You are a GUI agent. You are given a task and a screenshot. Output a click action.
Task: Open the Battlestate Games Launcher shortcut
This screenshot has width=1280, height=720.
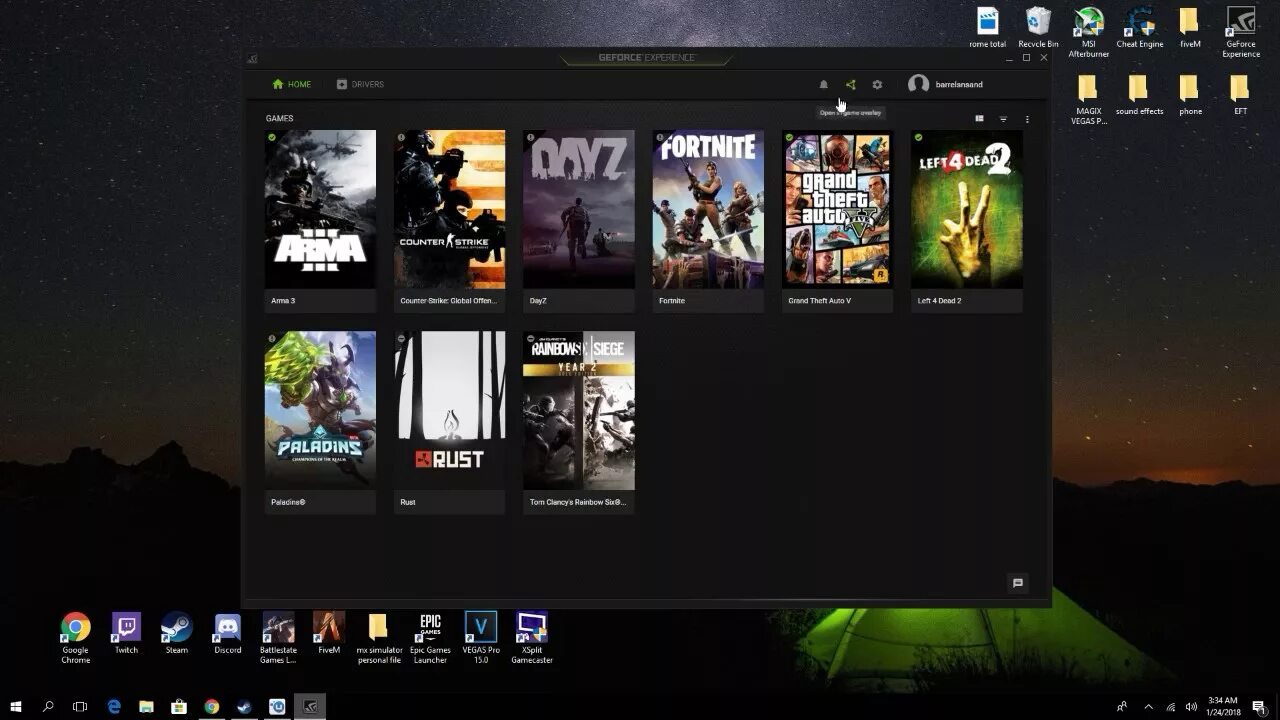point(278,638)
